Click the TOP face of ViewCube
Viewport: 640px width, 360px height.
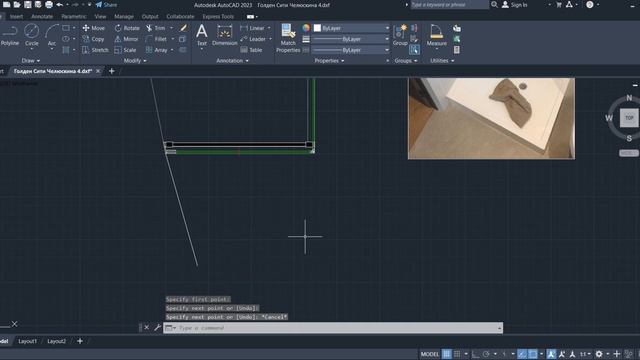[629, 118]
